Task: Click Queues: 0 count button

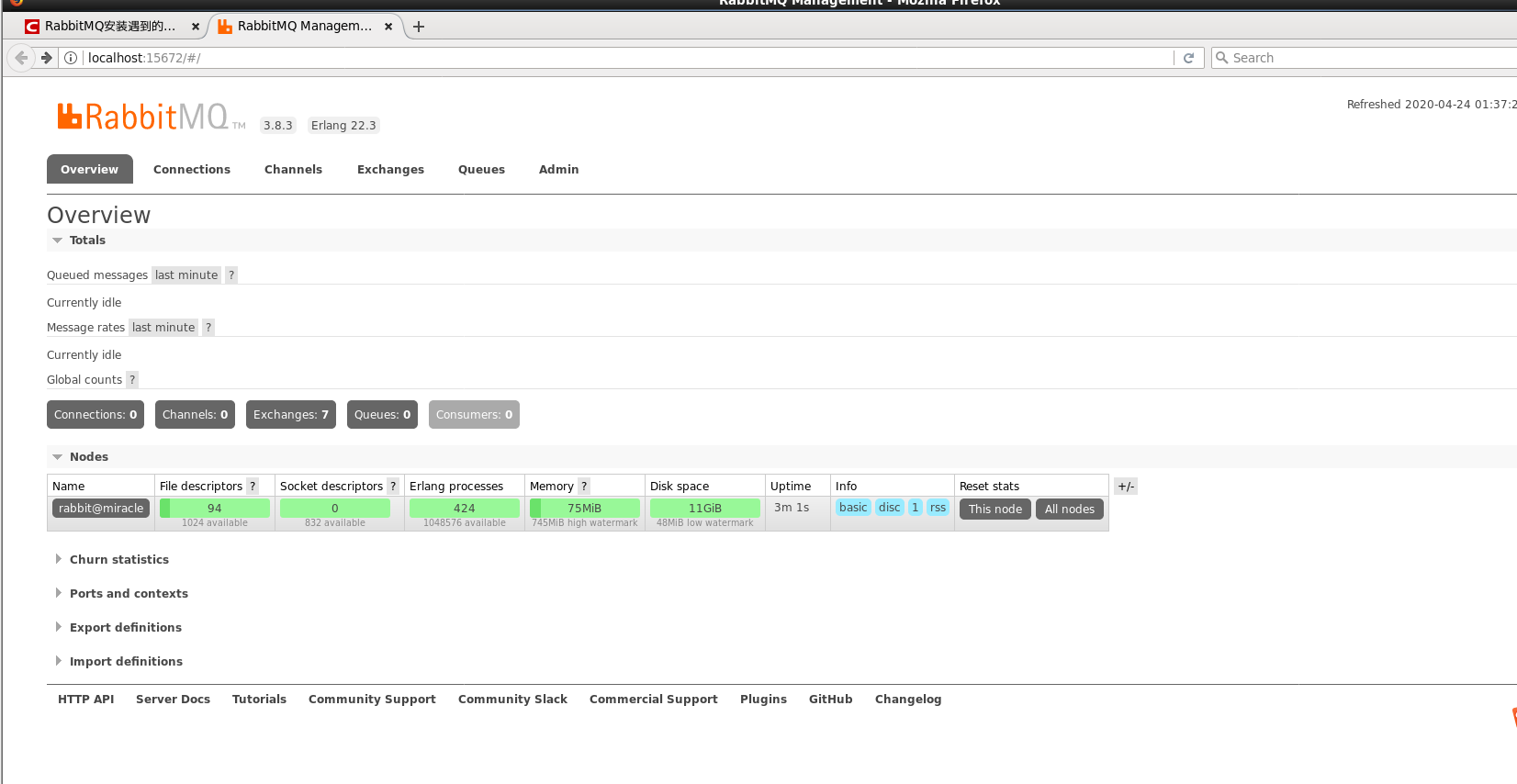Action: point(383,415)
